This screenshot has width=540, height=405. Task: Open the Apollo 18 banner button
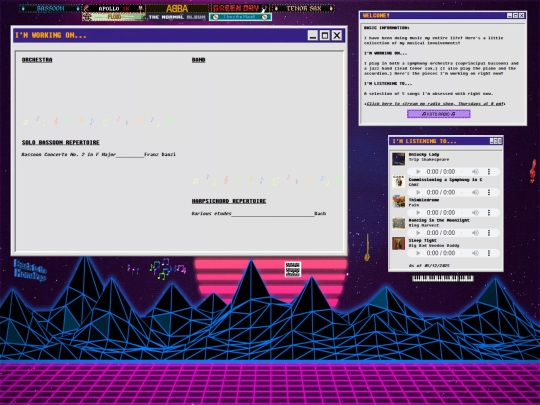[114, 8]
